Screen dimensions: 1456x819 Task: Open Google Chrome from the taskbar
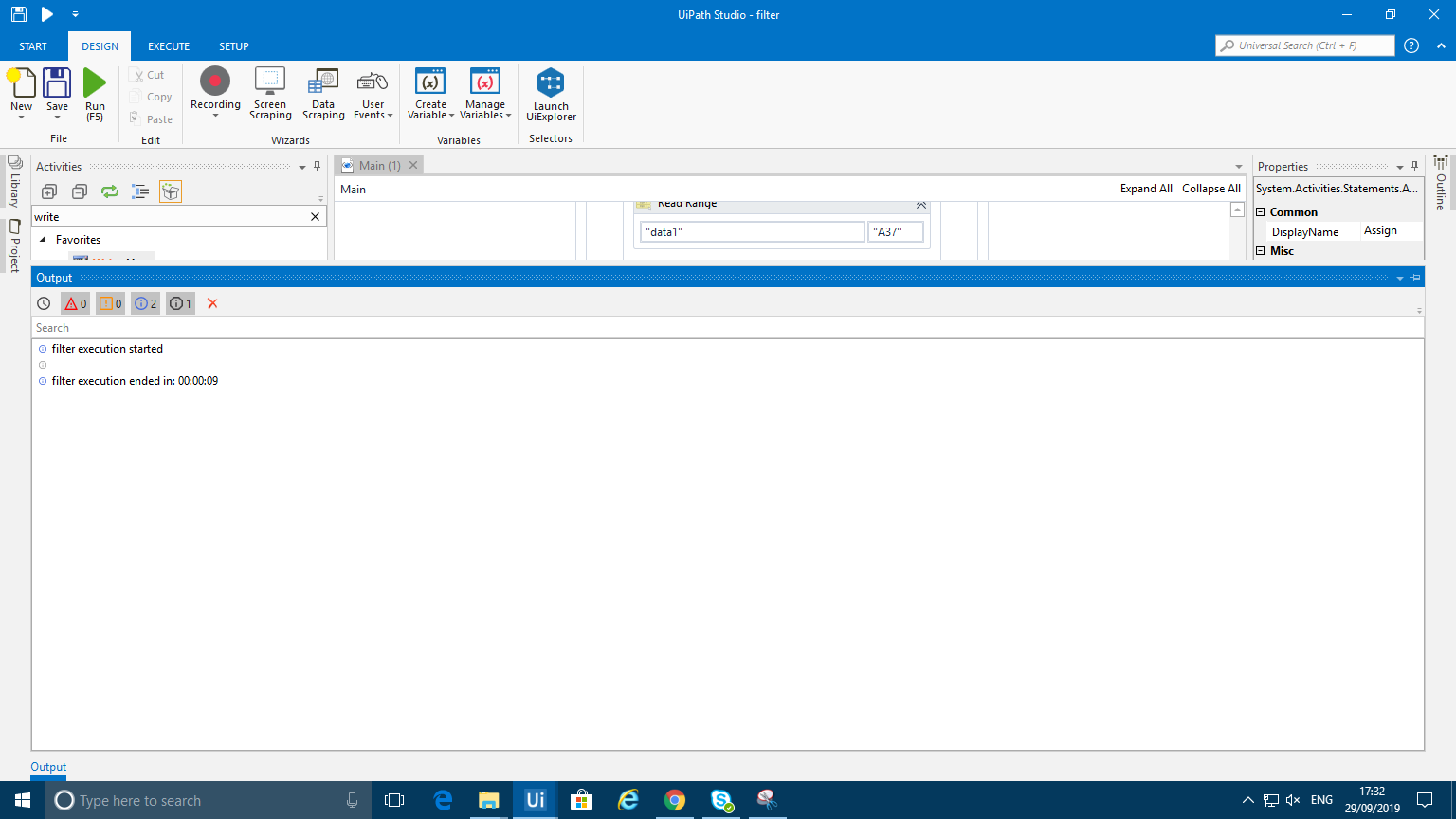[x=674, y=800]
